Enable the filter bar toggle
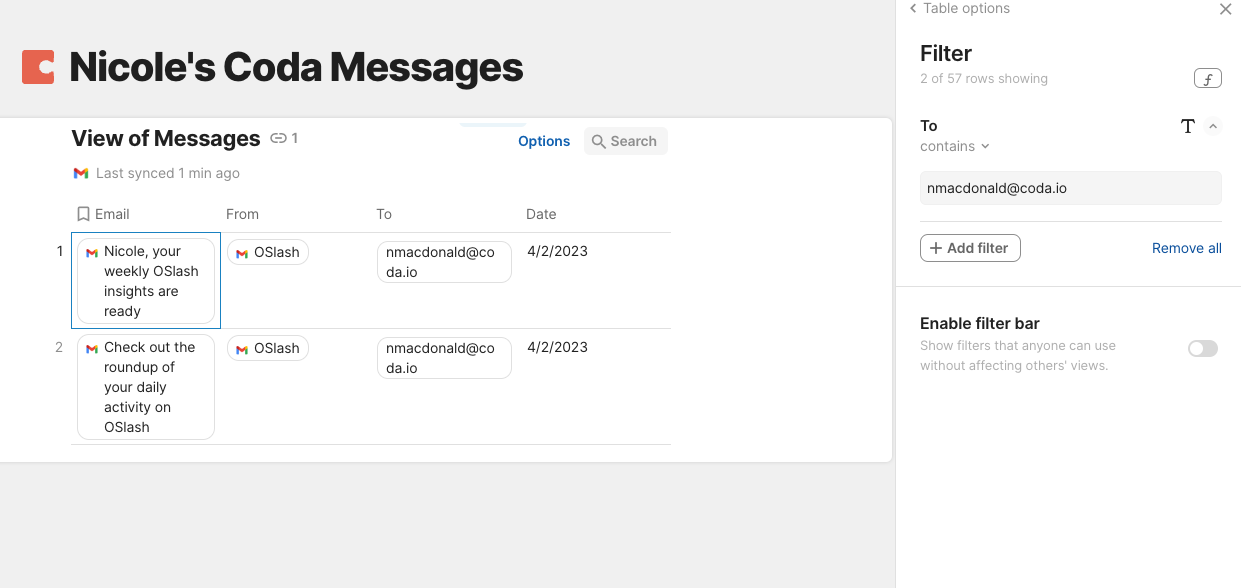1241x588 pixels. point(1203,348)
